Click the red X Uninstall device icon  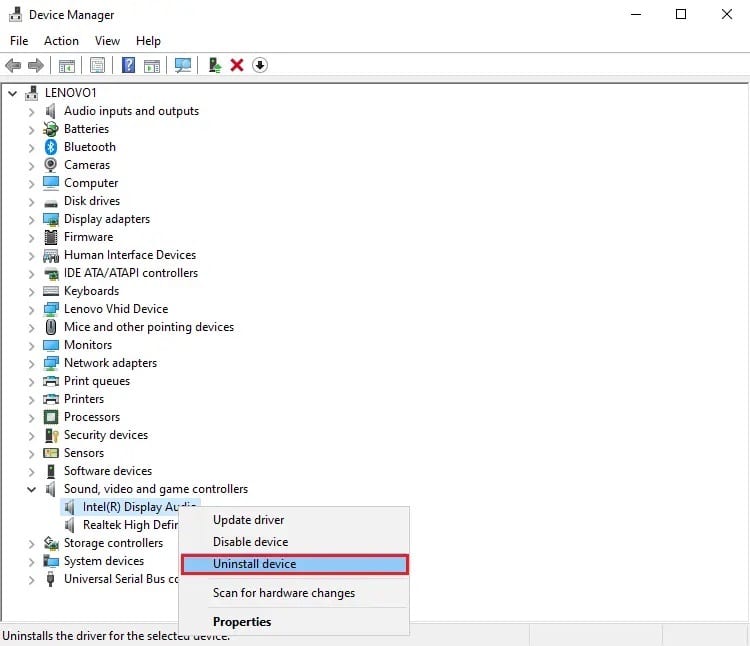(237, 65)
